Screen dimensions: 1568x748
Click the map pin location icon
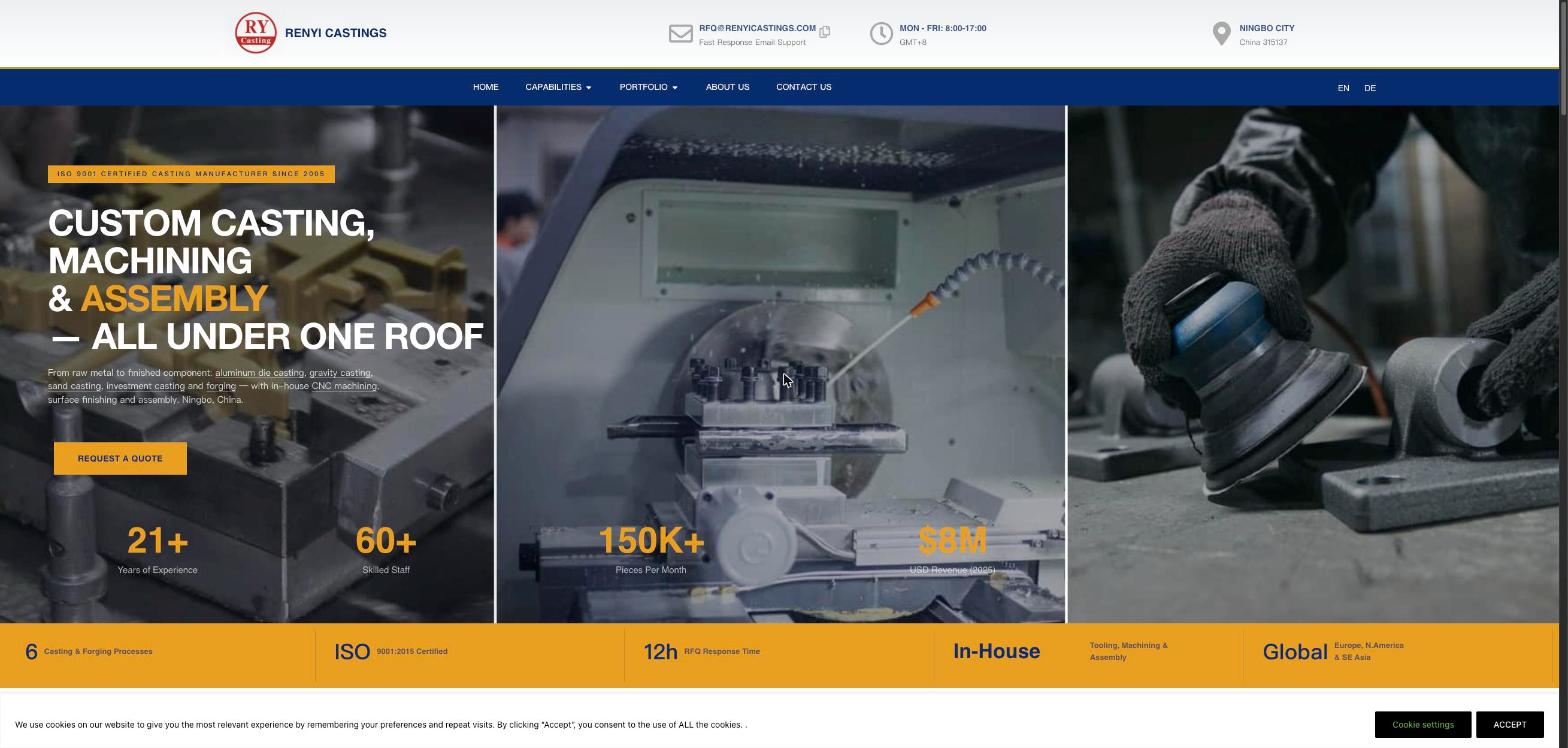coord(1221,34)
